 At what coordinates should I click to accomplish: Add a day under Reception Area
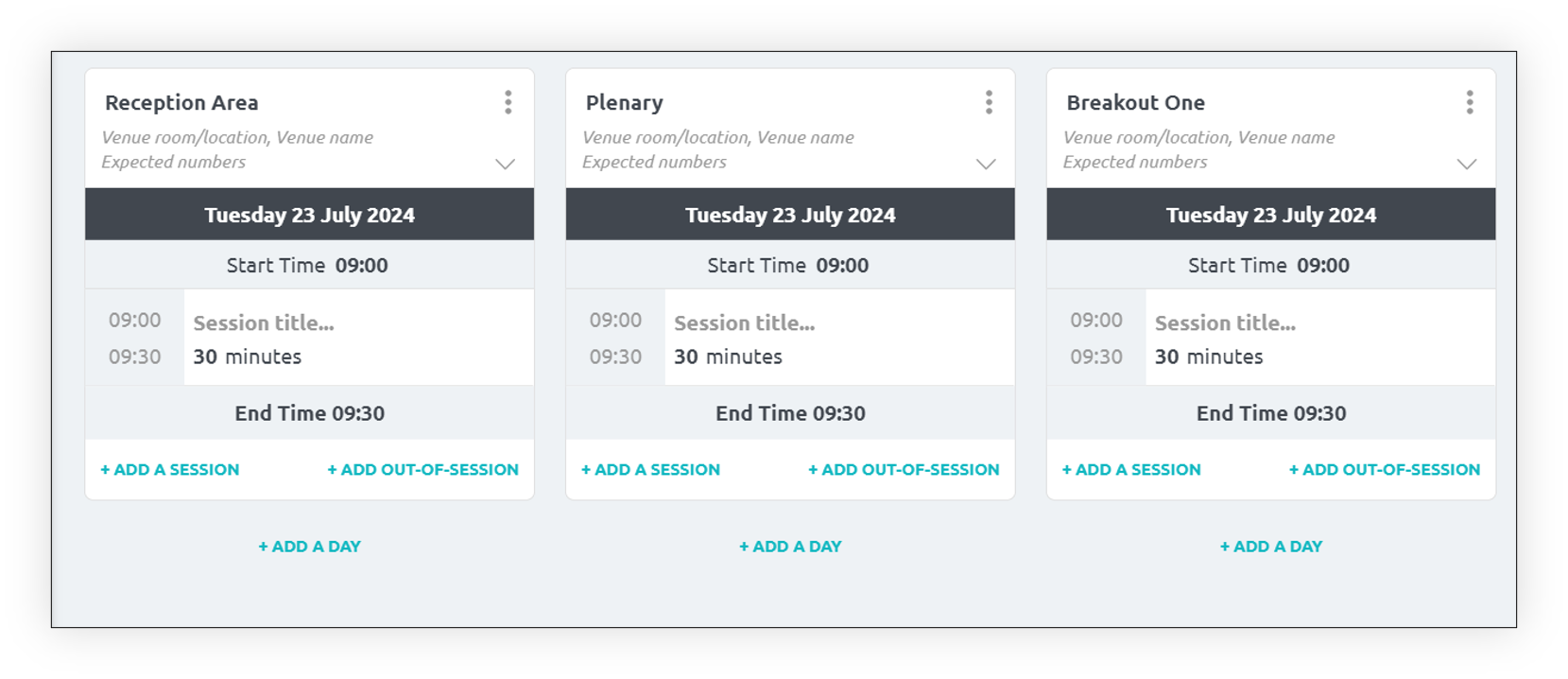[x=310, y=547]
